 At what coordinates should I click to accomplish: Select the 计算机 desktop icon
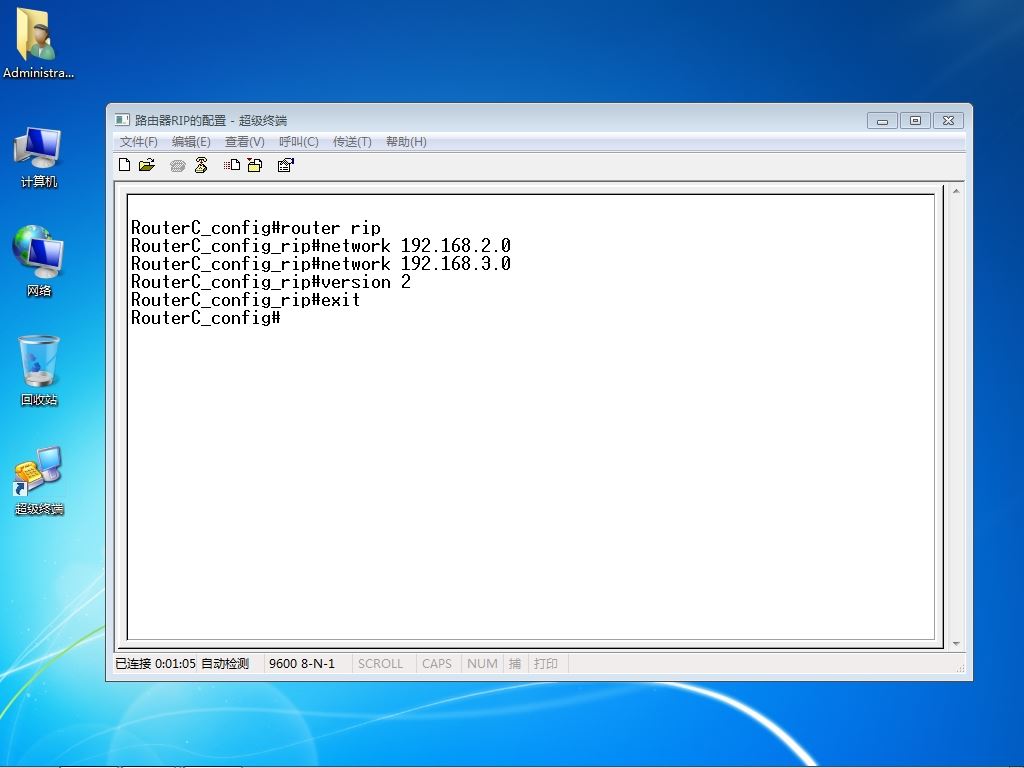[x=38, y=157]
